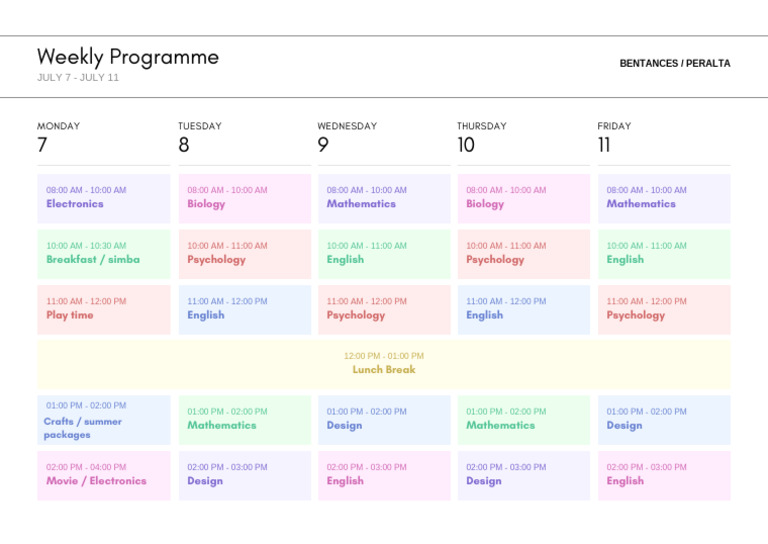Open Wednesday's English 10:00 AM block
768x544 pixels.
[x=384, y=254]
